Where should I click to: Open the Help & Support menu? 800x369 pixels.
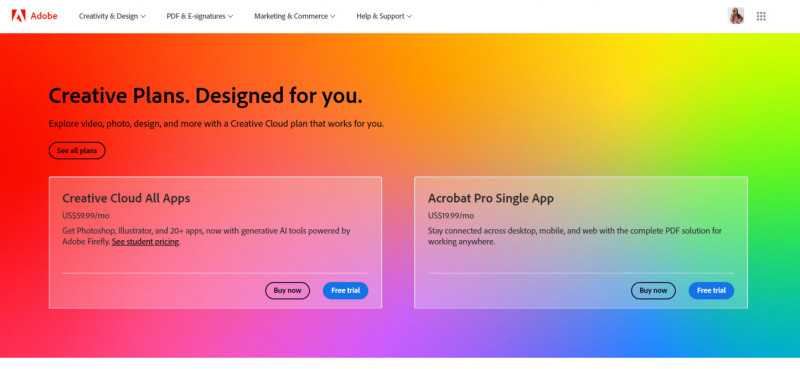tap(384, 16)
